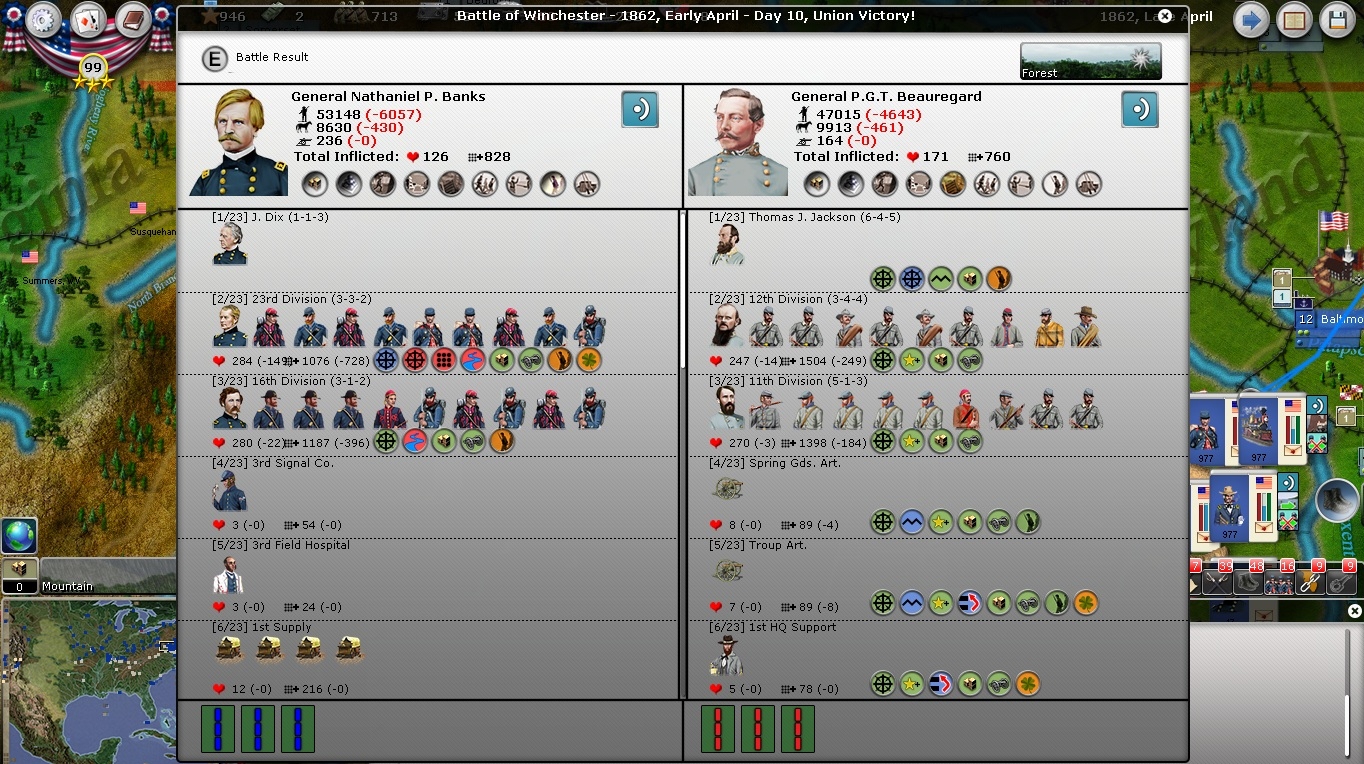Image resolution: width=1364 pixels, height=764 pixels.
Task: Toggle blue signal button beside General Banks
Action: point(639,109)
